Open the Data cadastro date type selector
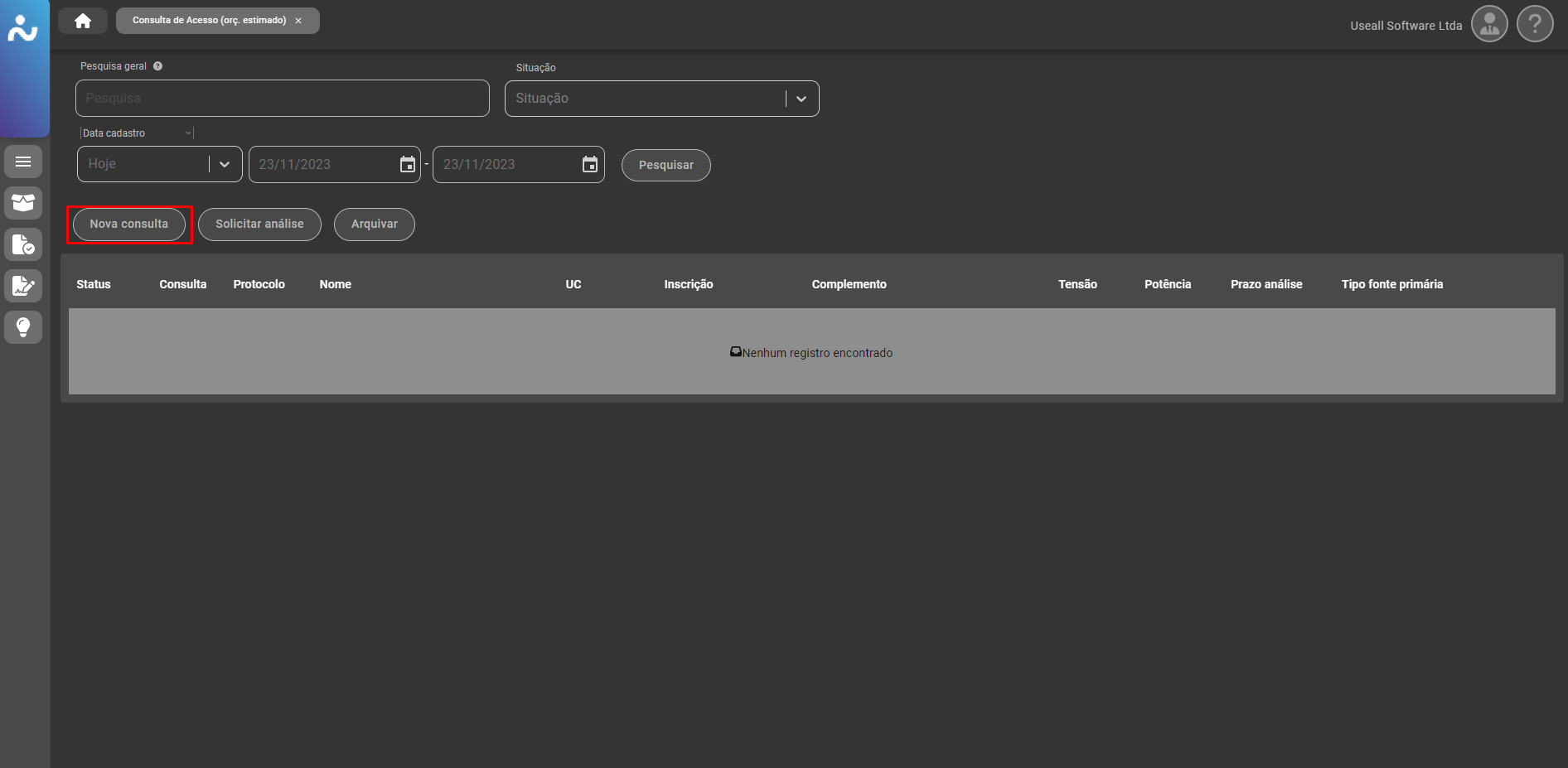This screenshot has height=768, width=1568. (x=137, y=133)
